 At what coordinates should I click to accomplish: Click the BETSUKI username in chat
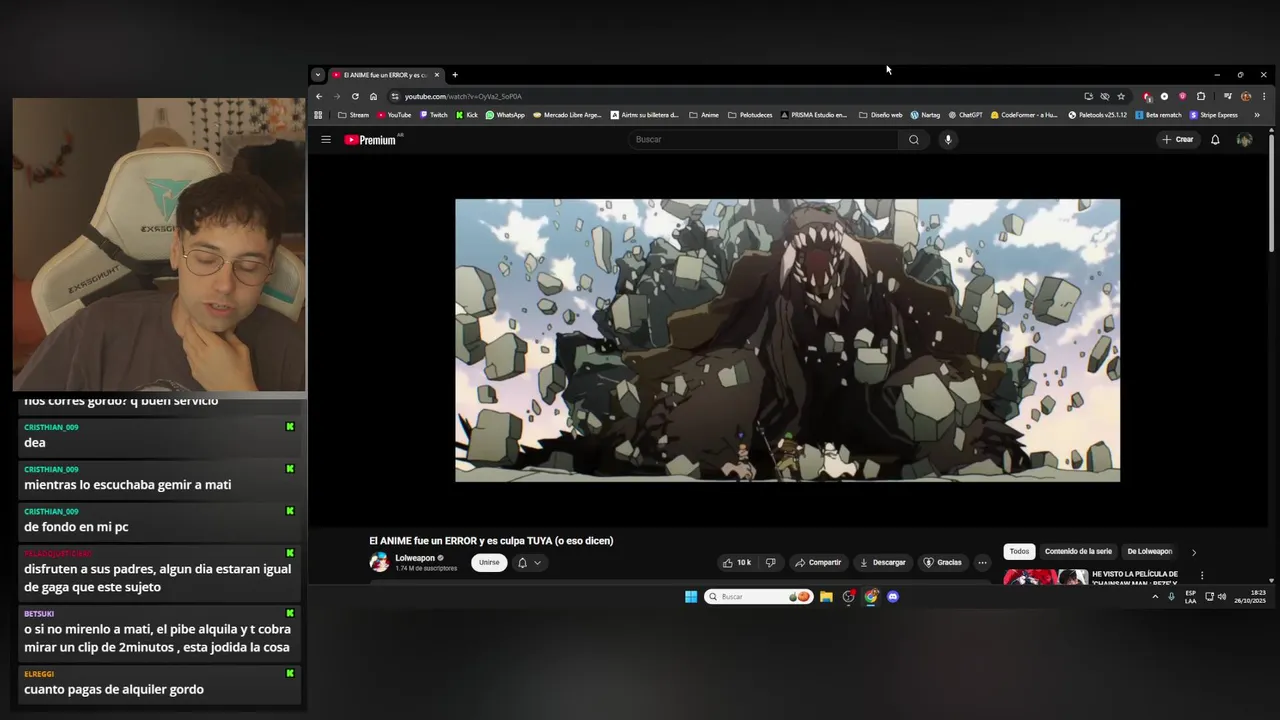point(39,614)
